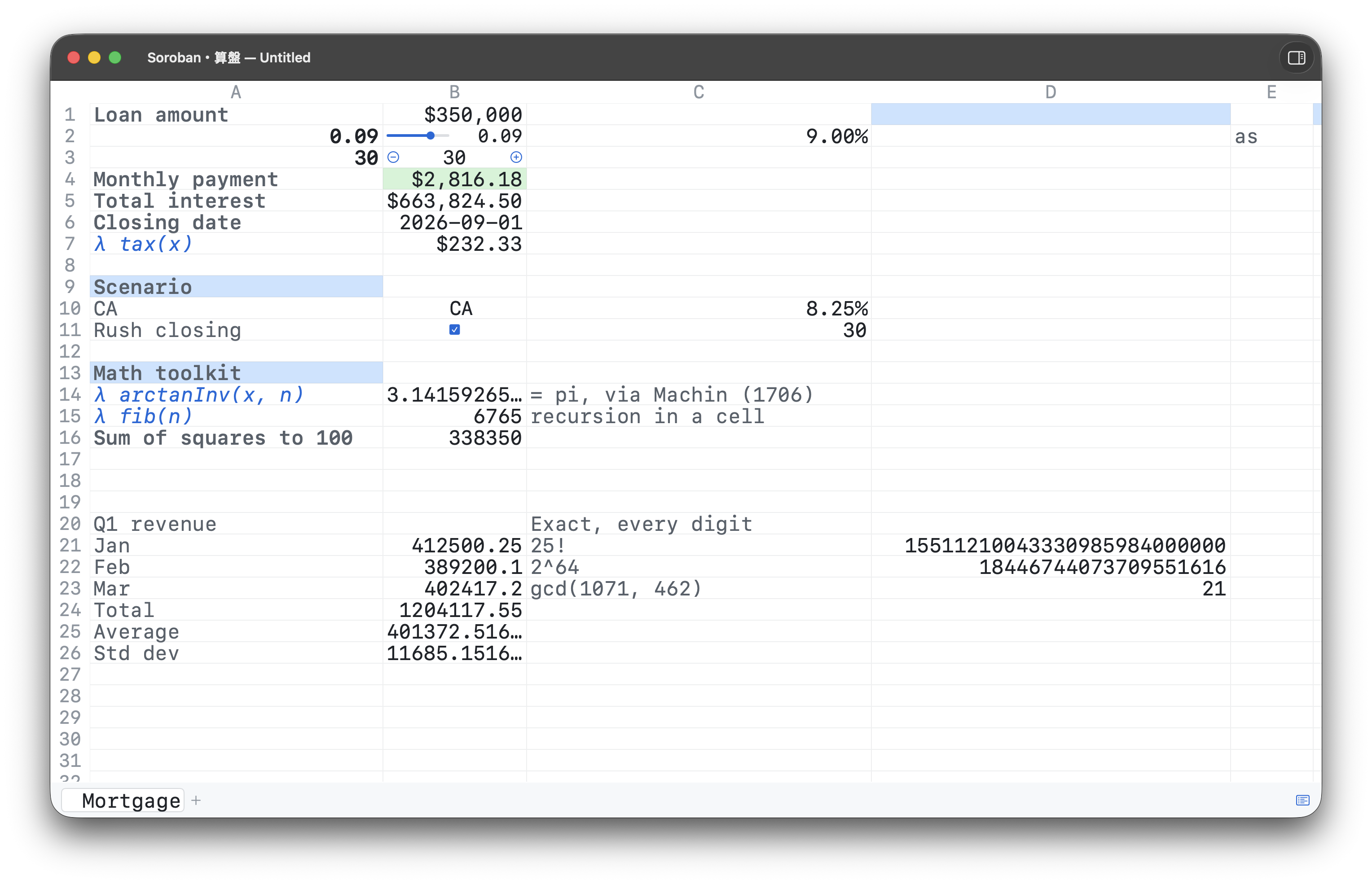This screenshot has width=1372, height=884.
Task: Click the Std dev label
Action: pos(136,652)
